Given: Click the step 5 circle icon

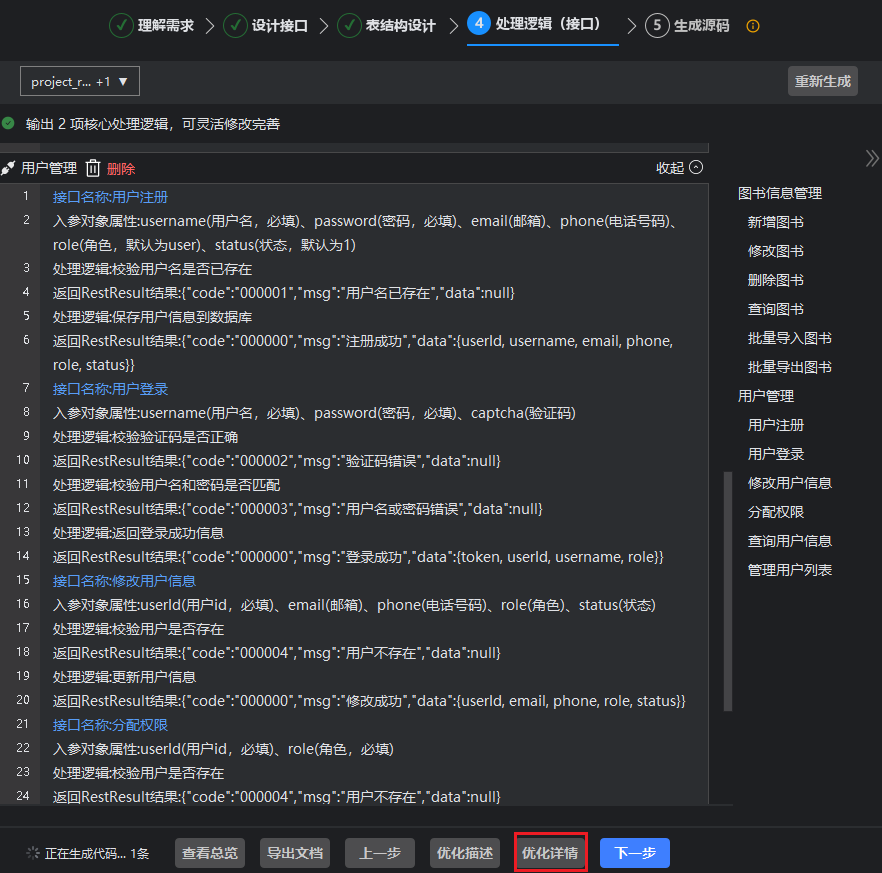Looking at the screenshot, I should (x=657, y=26).
